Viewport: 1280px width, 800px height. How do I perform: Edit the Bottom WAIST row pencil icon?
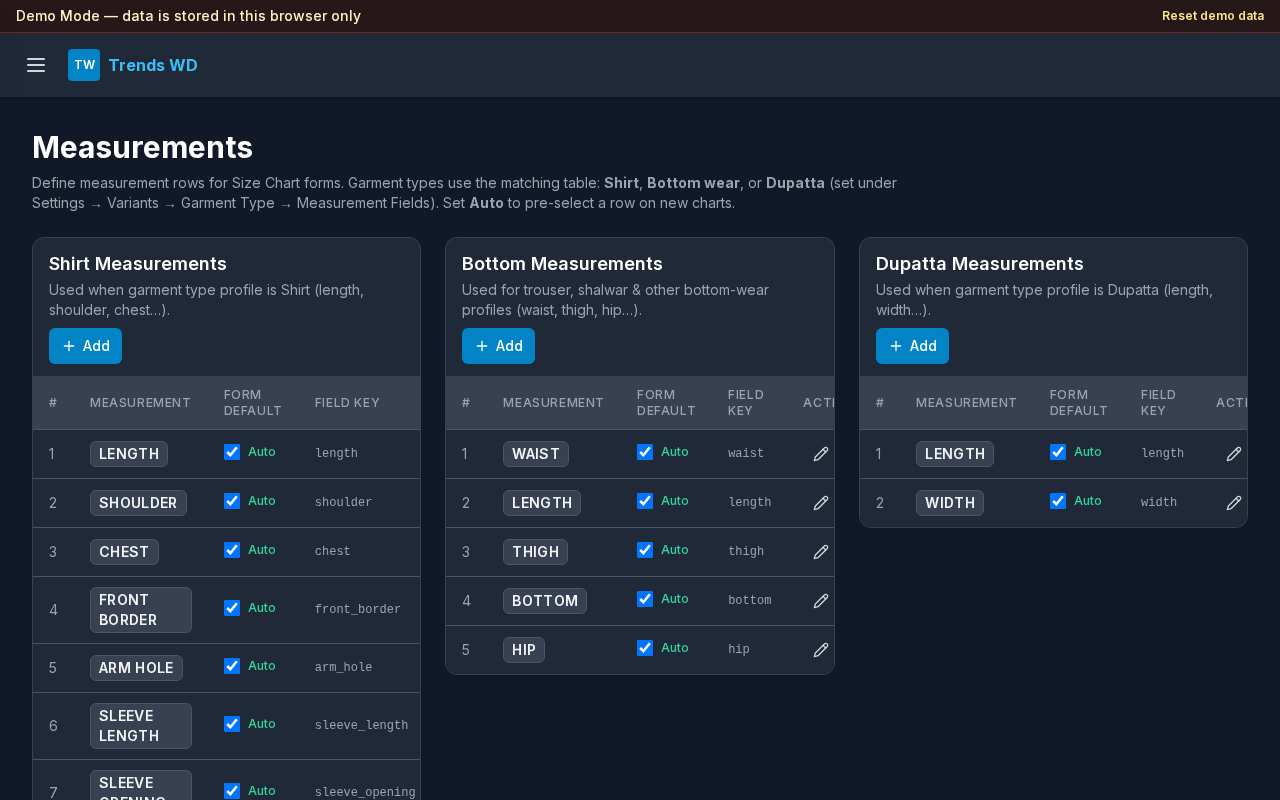[821, 454]
